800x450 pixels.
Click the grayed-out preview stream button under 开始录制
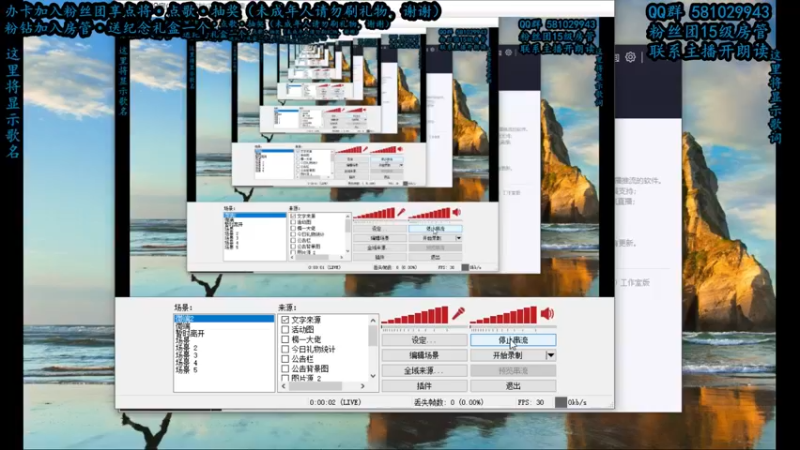513,370
